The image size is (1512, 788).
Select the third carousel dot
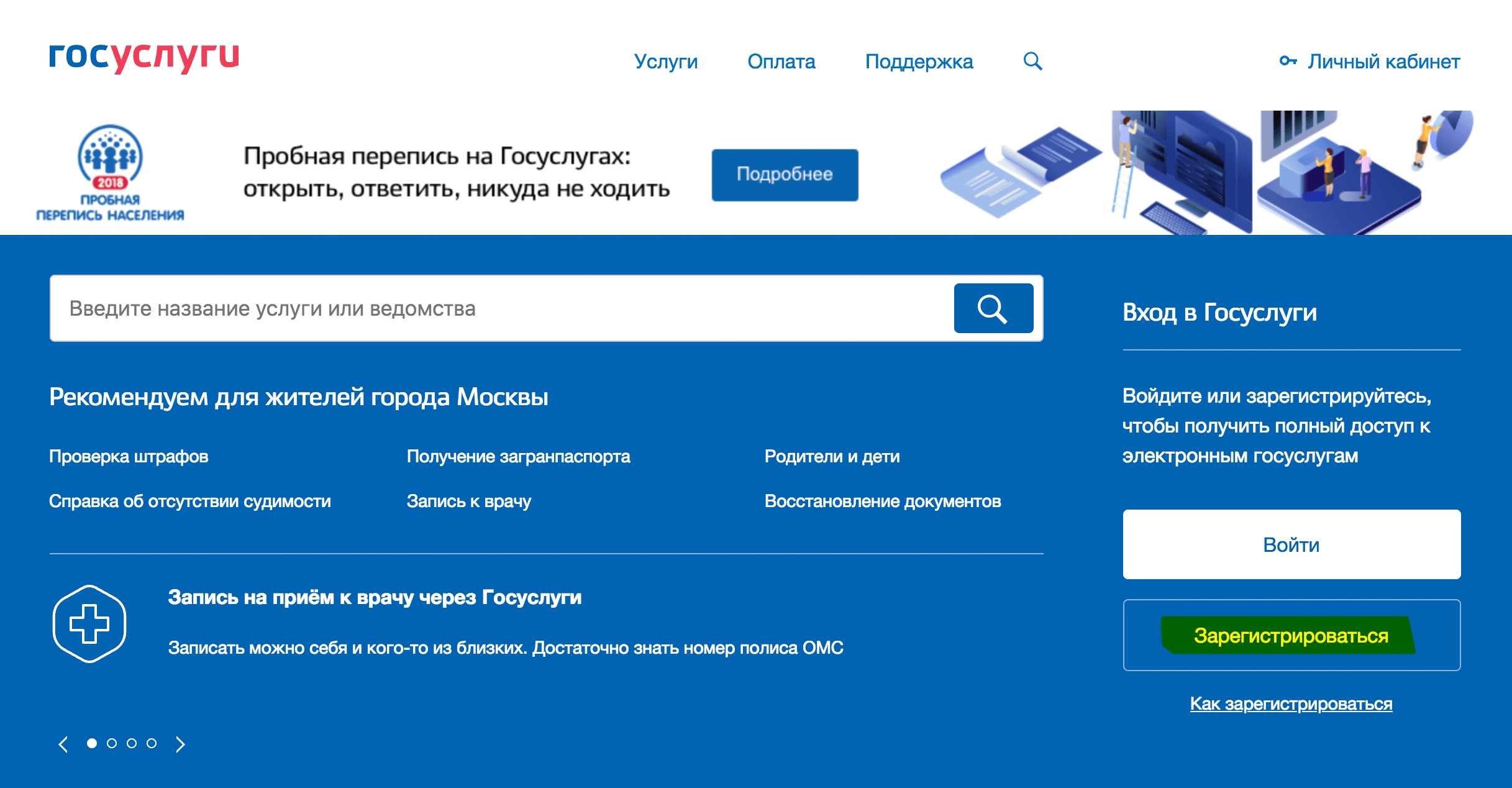click(132, 743)
